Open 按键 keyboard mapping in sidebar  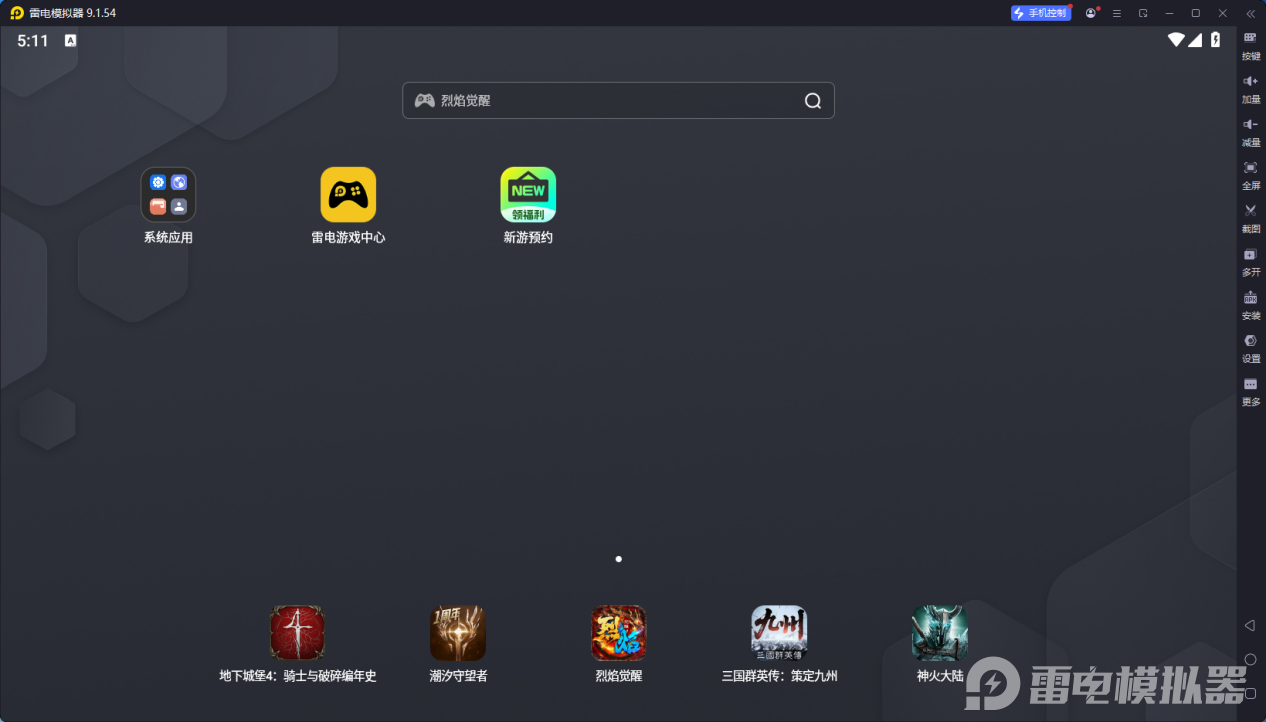click(x=1250, y=45)
